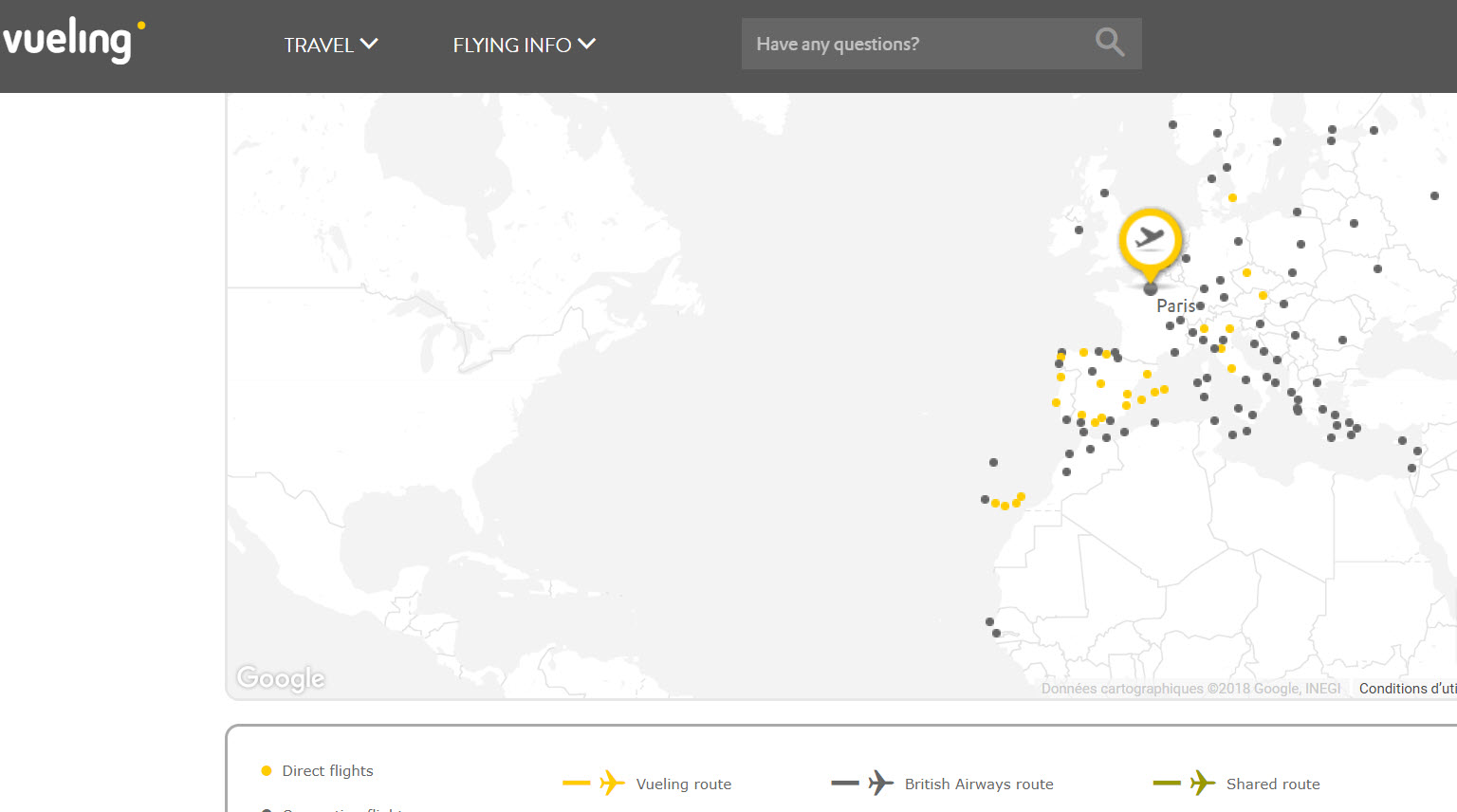Image resolution: width=1457 pixels, height=812 pixels.
Task: Click the 'Shared route' legend label
Action: (x=1272, y=784)
